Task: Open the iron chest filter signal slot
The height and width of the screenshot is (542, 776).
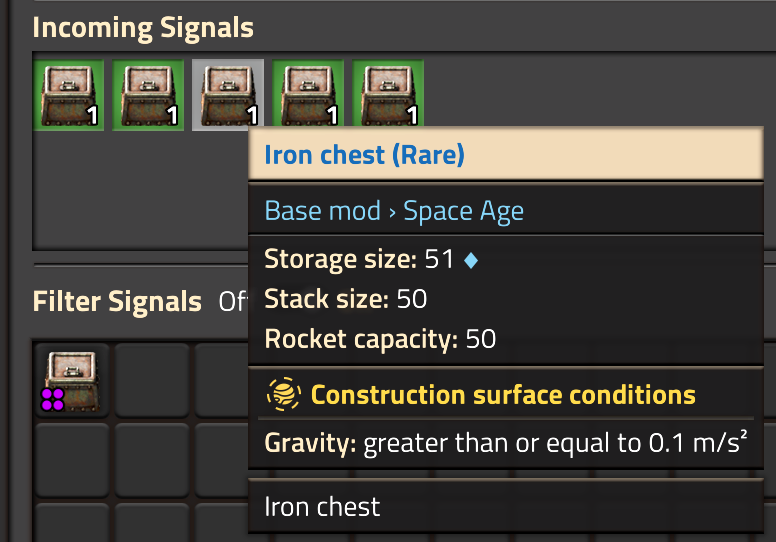Action: pyautogui.click(x=72, y=380)
